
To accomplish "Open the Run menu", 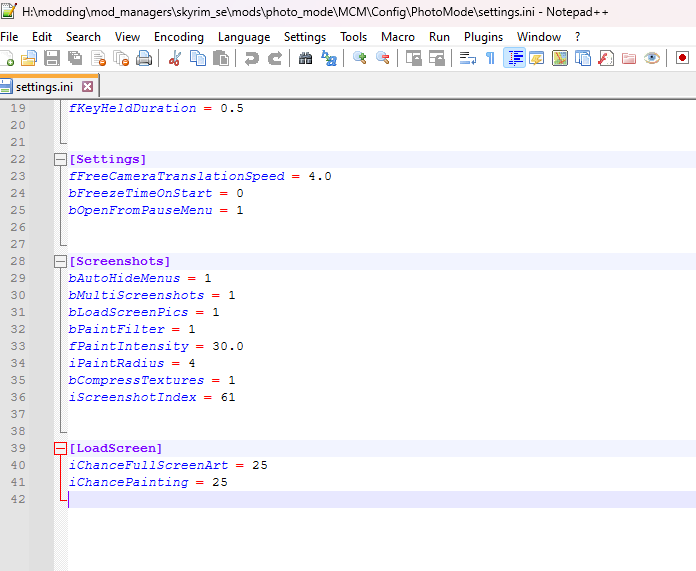I will [x=439, y=37].
